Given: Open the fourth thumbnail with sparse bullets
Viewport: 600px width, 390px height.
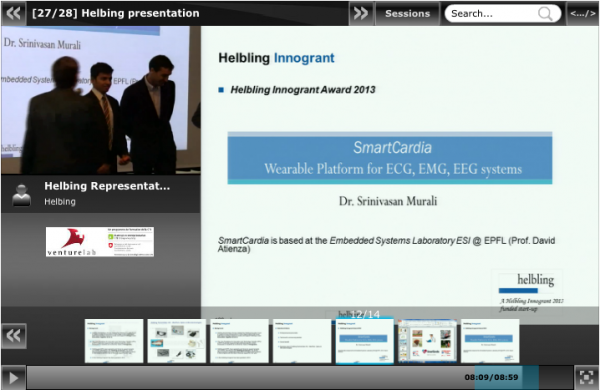Looking at the screenshot, I should tap(302, 341).
